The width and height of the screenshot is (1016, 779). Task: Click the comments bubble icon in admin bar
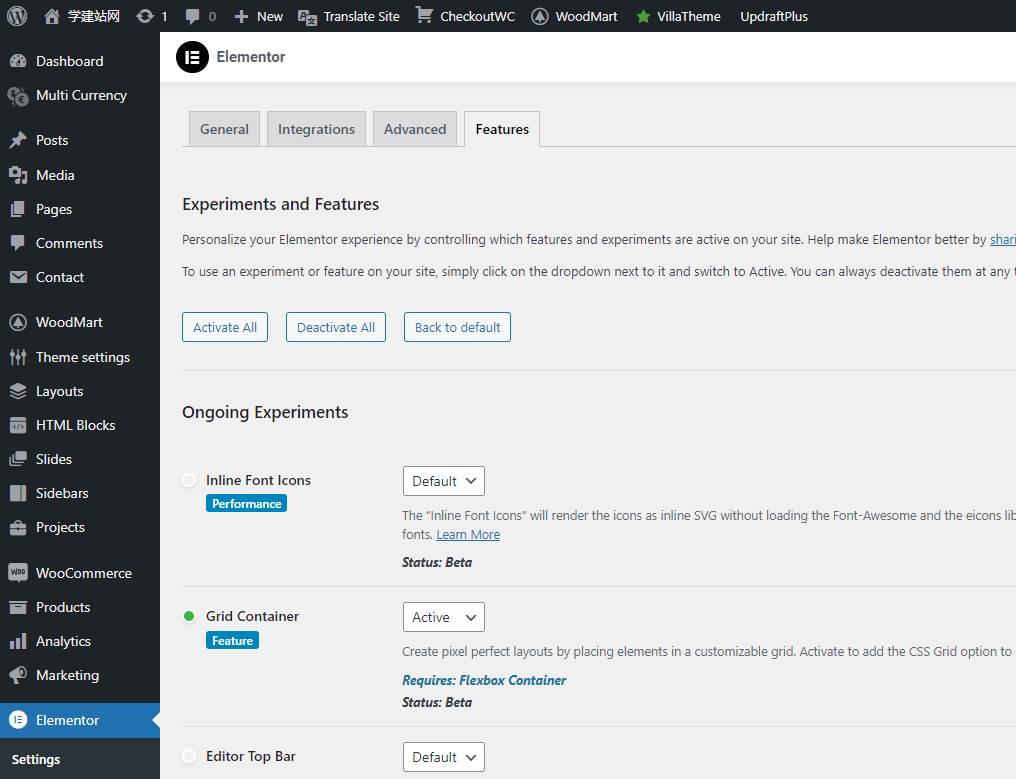click(x=193, y=16)
